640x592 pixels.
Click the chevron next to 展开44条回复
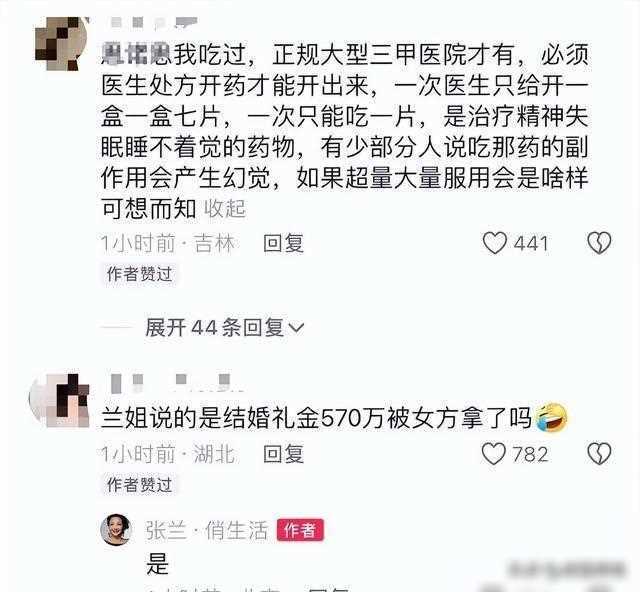[x=296, y=327]
